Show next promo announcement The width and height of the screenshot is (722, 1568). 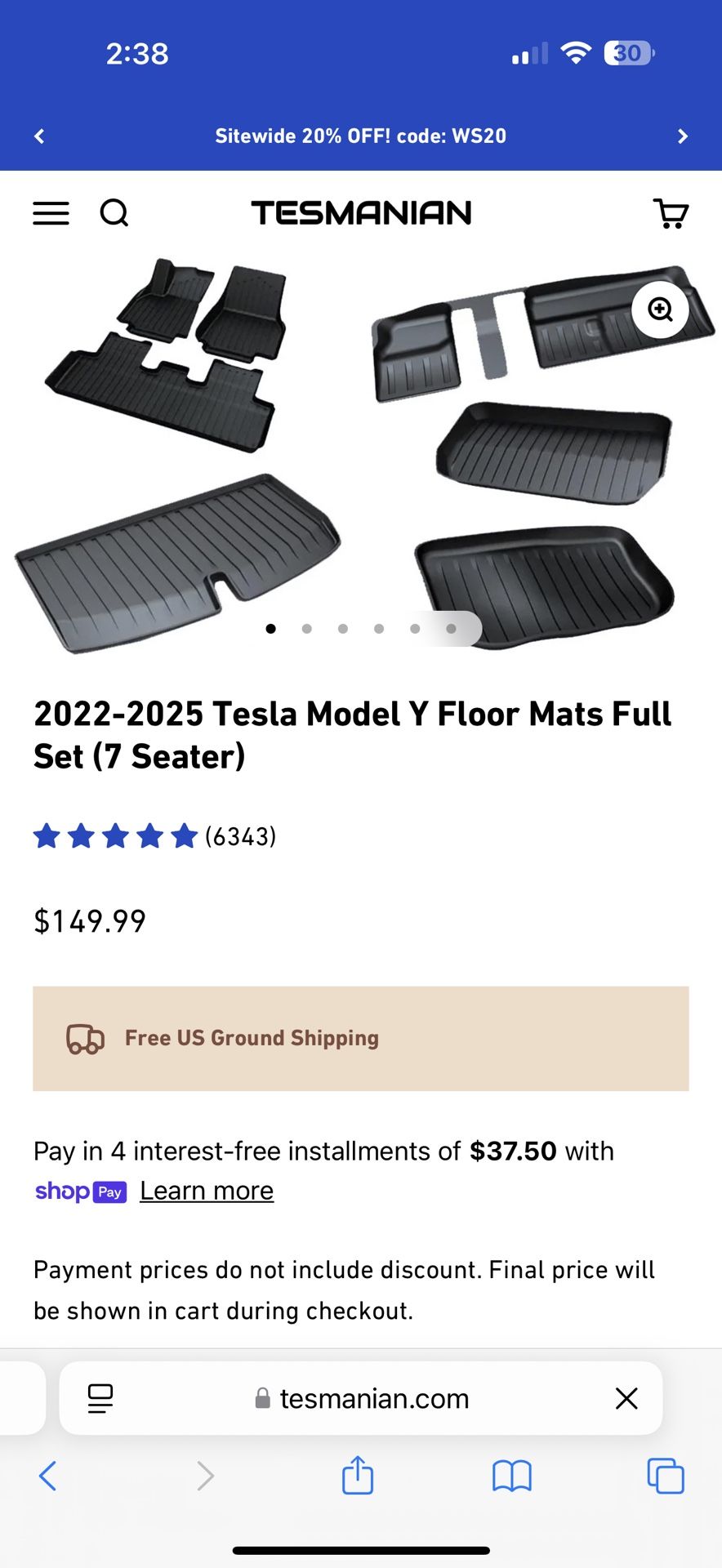[683, 136]
